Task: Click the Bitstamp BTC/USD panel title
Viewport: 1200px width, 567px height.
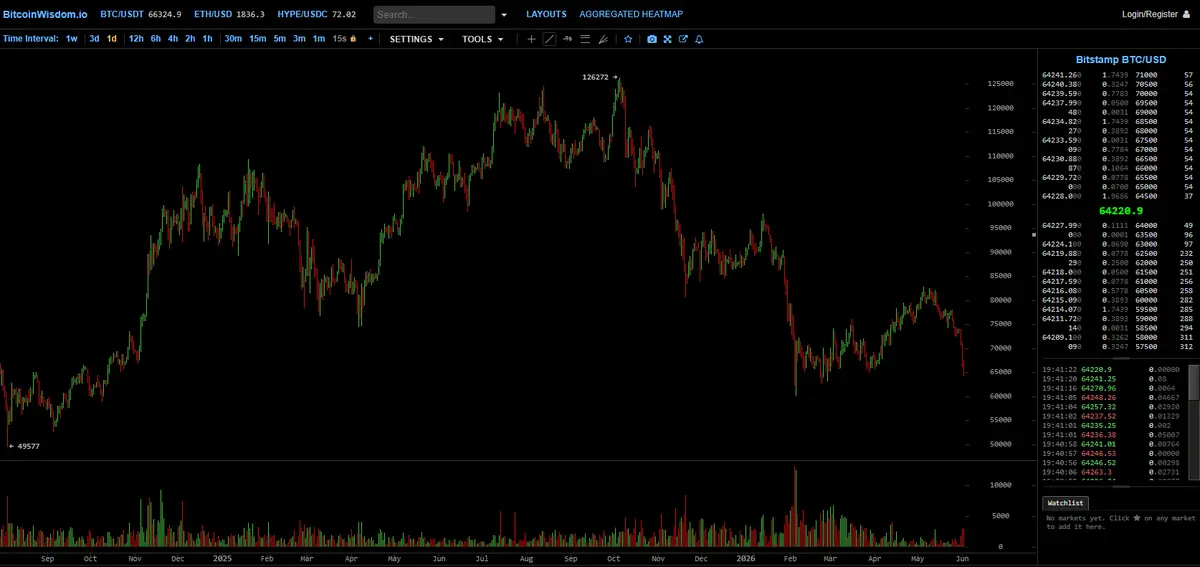Action: tap(1120, 60)
